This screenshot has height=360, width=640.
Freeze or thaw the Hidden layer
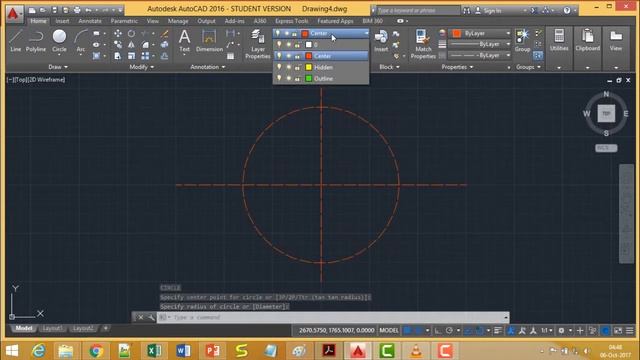point(289,67)
